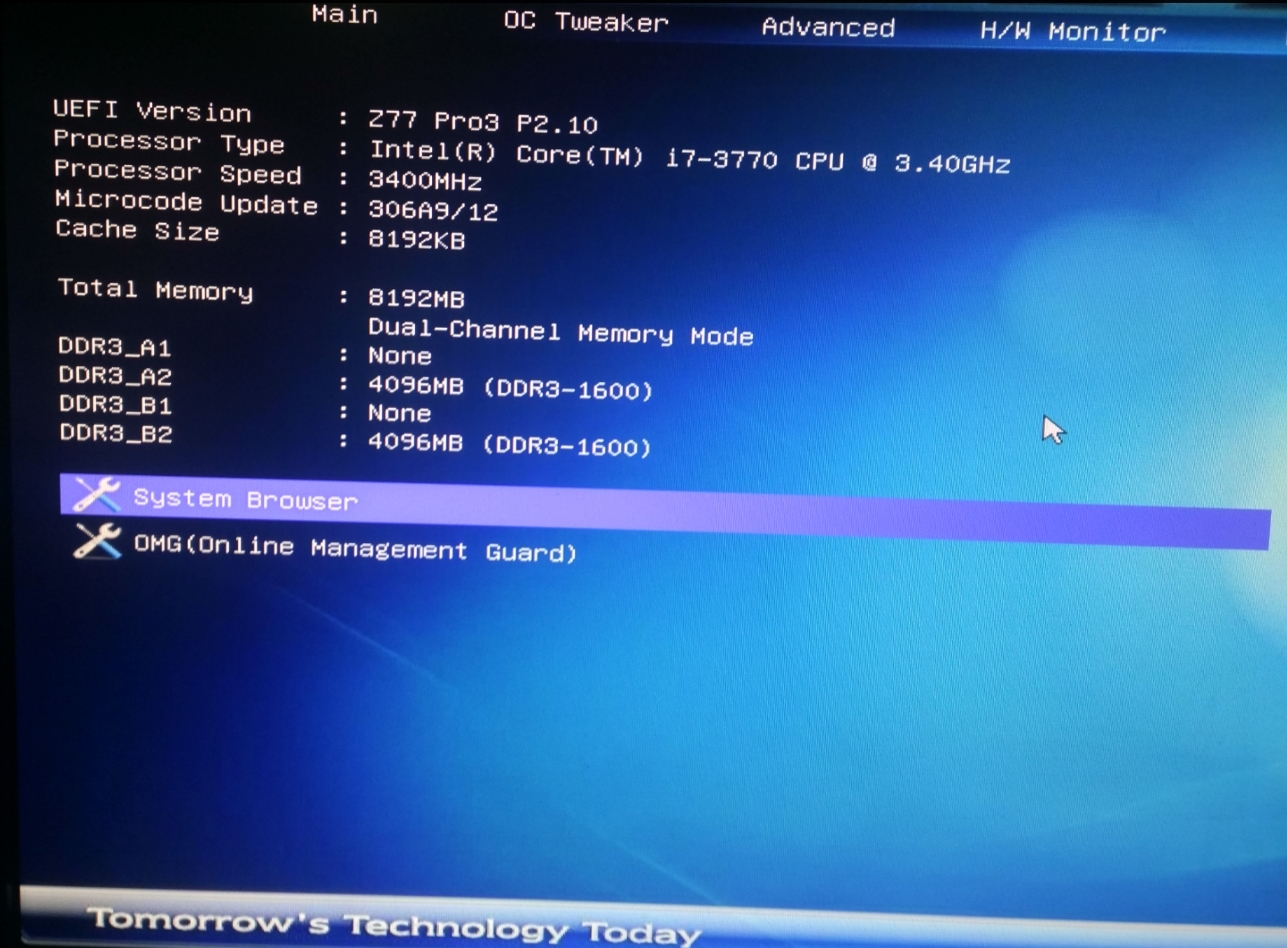The height and width of the screenshot is (948, 1287).
Task: Select the Processor Speed label
Action: [x=177, y=172]
